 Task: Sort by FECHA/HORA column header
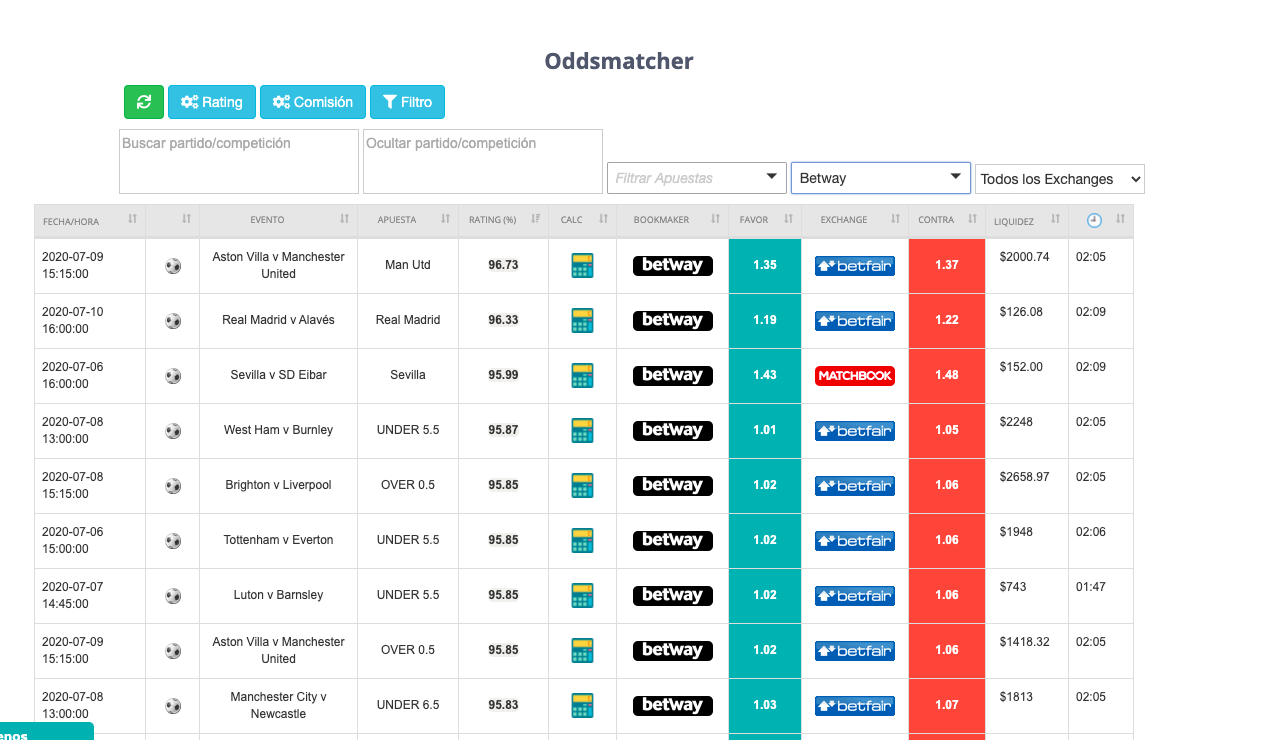(90, 220)
